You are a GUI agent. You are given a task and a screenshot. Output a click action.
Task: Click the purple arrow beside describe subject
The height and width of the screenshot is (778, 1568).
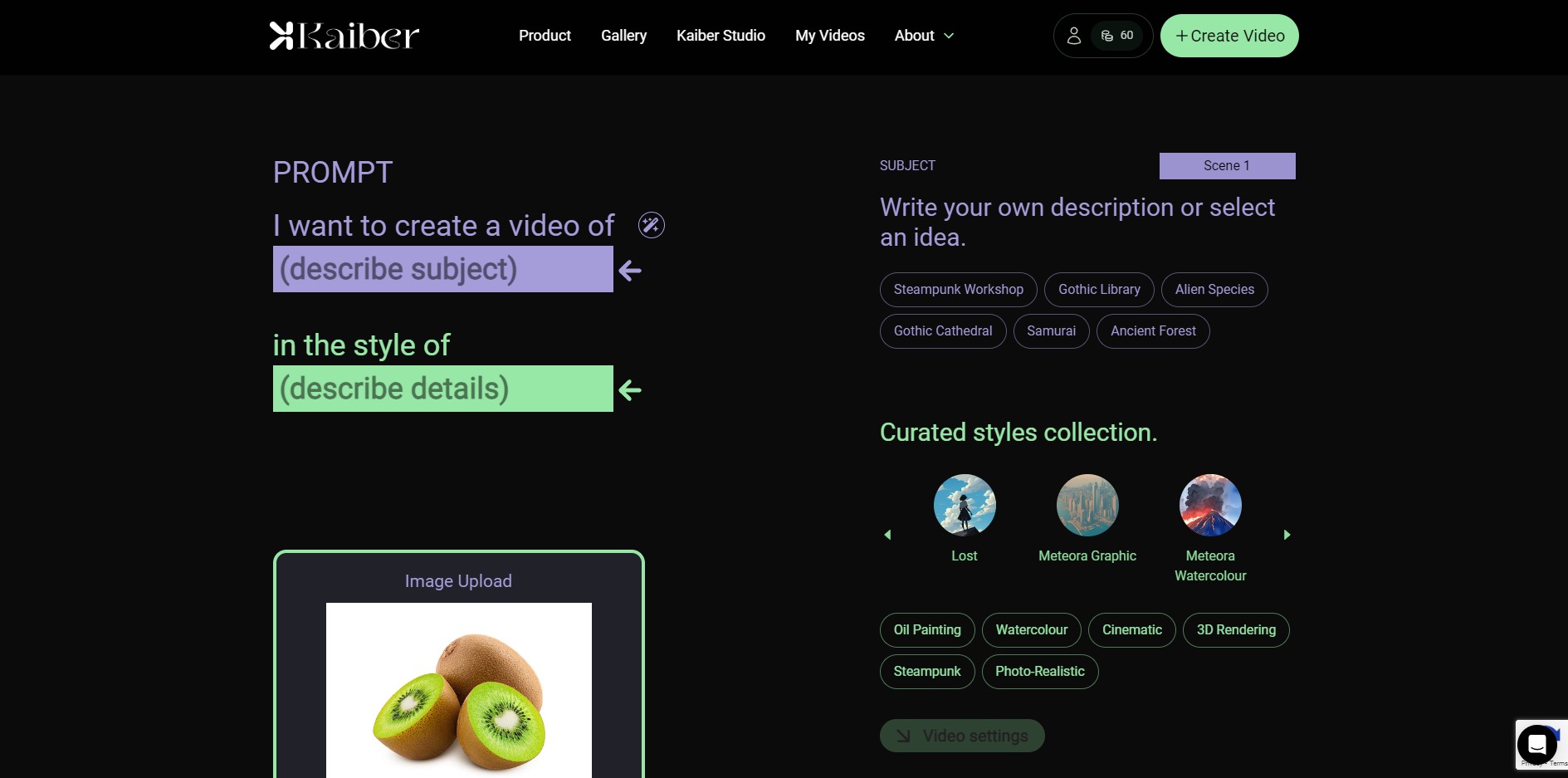[630, 271]
